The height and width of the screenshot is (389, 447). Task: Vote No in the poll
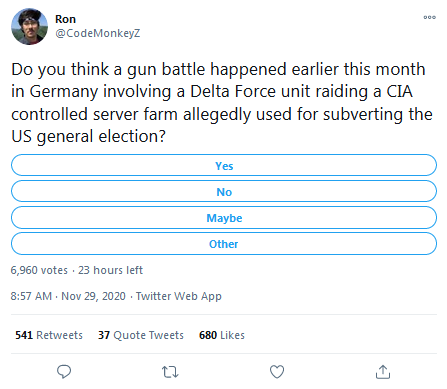(224, 191)
